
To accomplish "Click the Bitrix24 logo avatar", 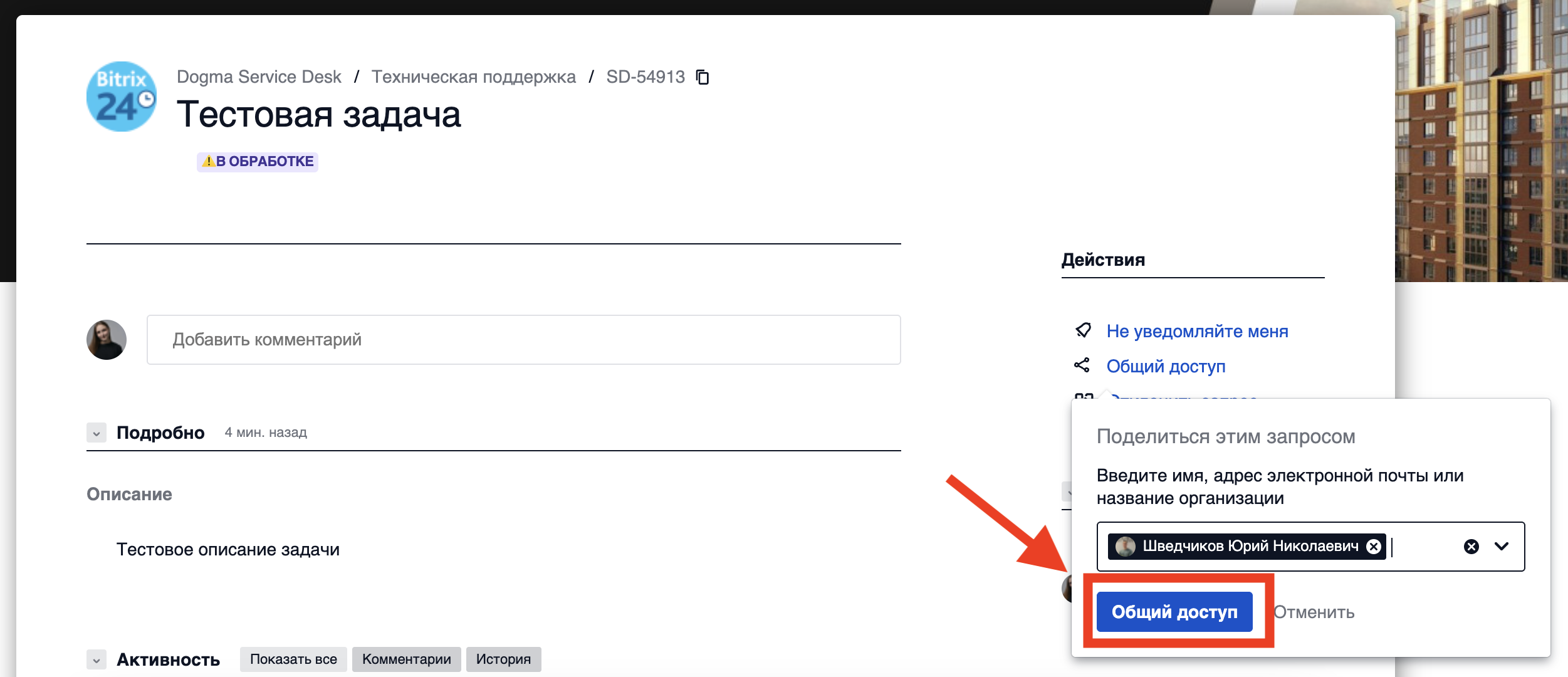I will 122,97.
